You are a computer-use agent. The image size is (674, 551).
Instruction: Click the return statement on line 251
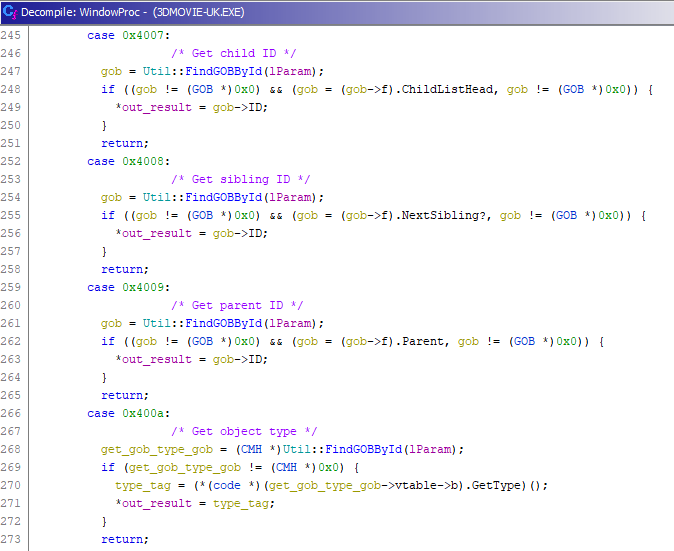coord(125,143)
